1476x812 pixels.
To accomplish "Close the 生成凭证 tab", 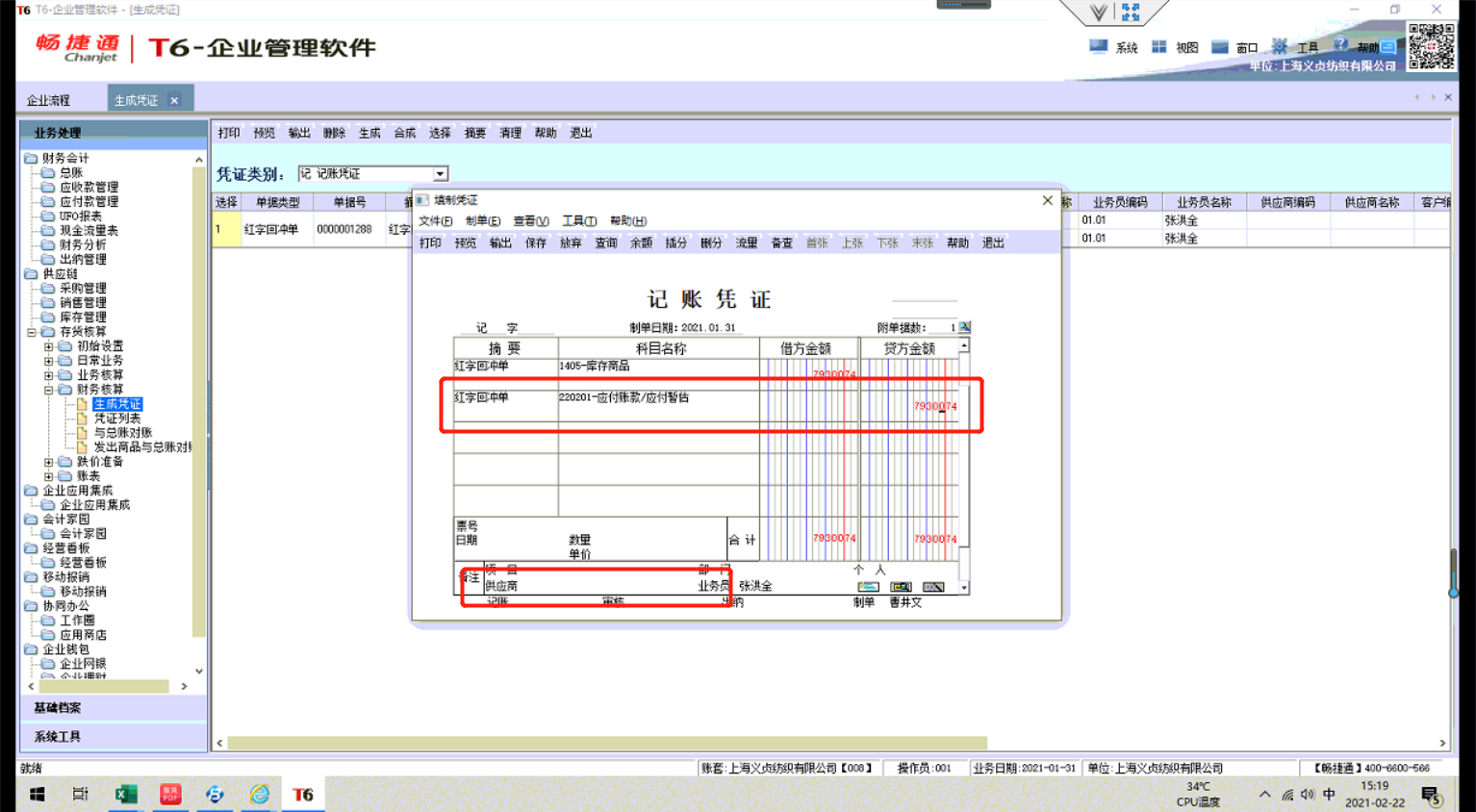I will click(x=174, y=100).
